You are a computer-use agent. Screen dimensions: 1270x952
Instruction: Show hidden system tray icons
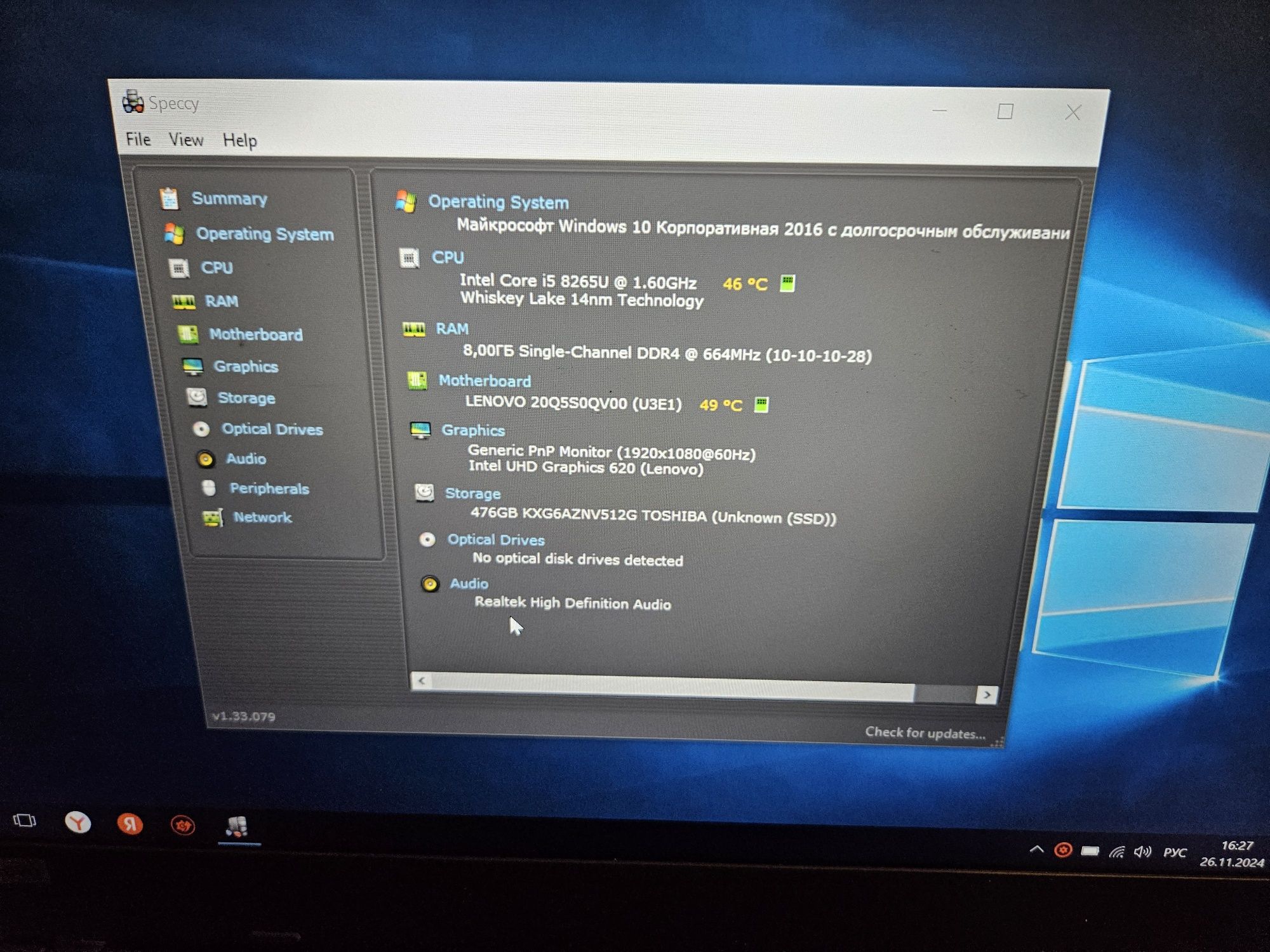(1036, 849)
